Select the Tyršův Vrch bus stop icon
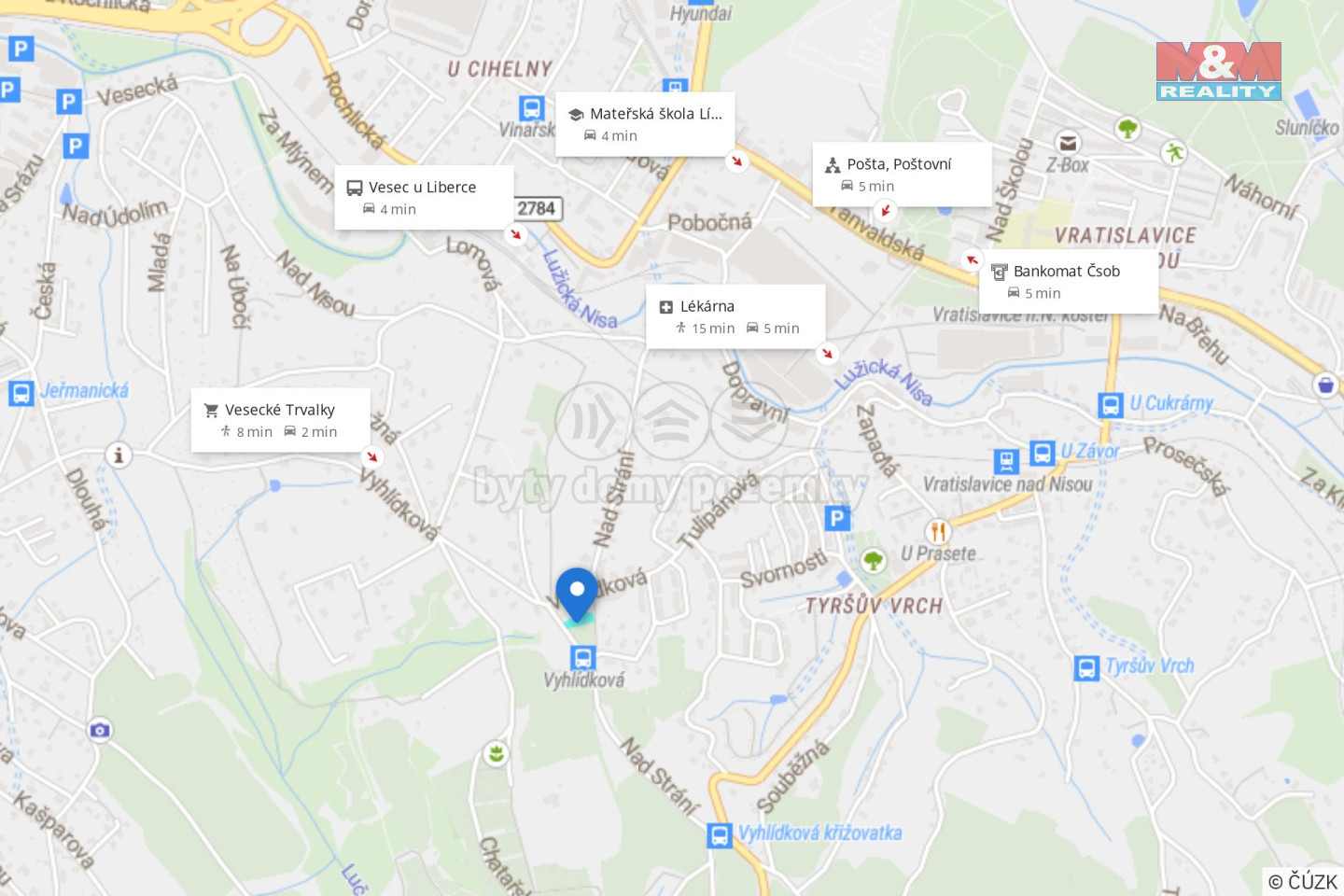1344x896 pixels. [x=1086, y=668]
